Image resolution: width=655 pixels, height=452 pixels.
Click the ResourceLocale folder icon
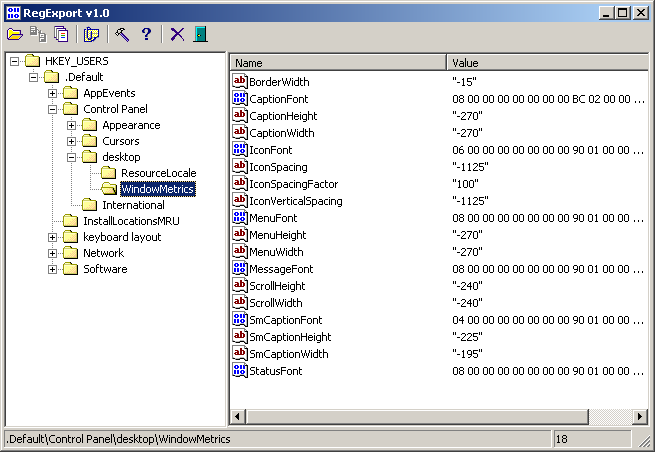(109, 173)
